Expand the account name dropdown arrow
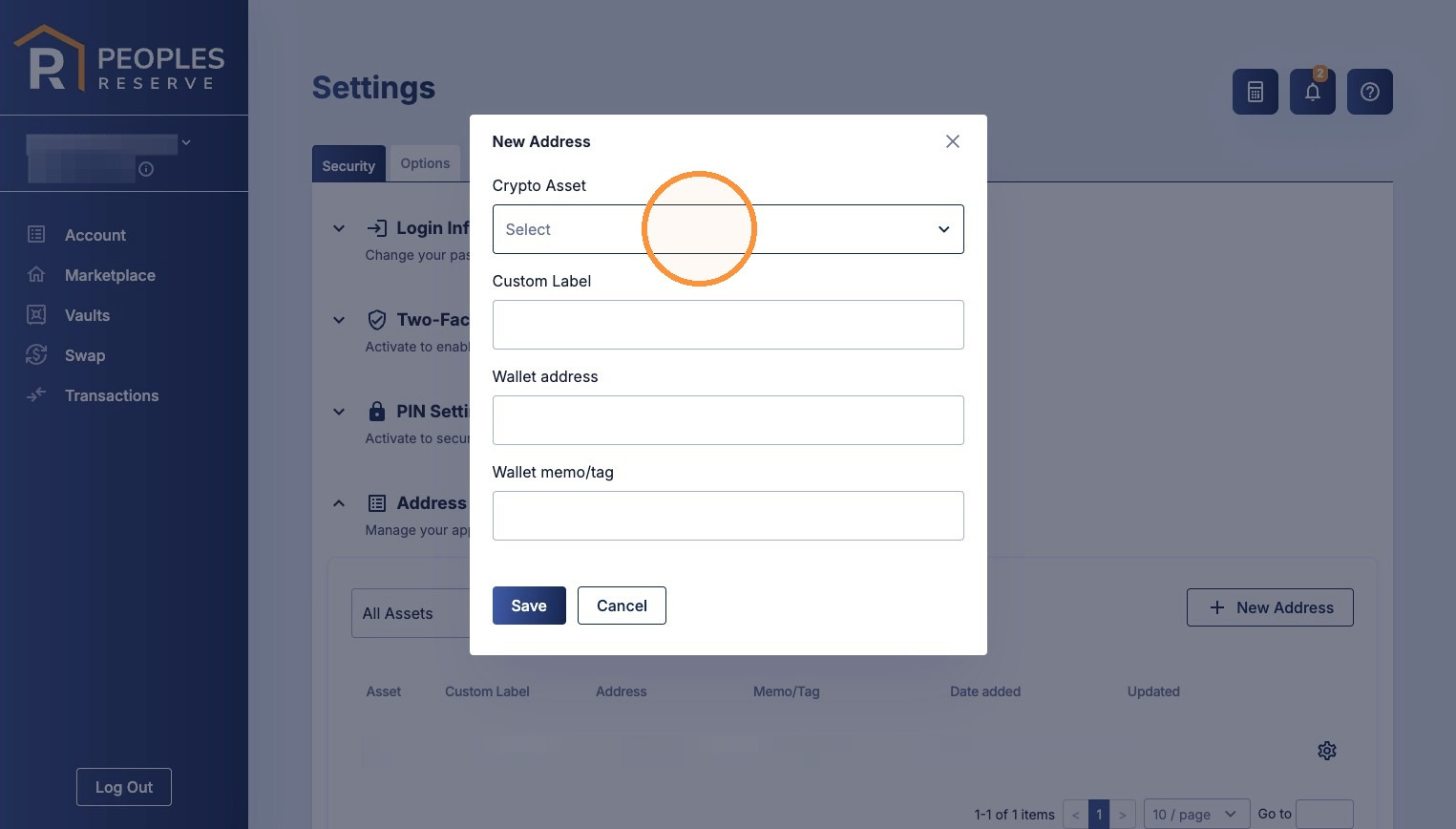The width and height of the screenshot is (1456, 829). [186, 142]
